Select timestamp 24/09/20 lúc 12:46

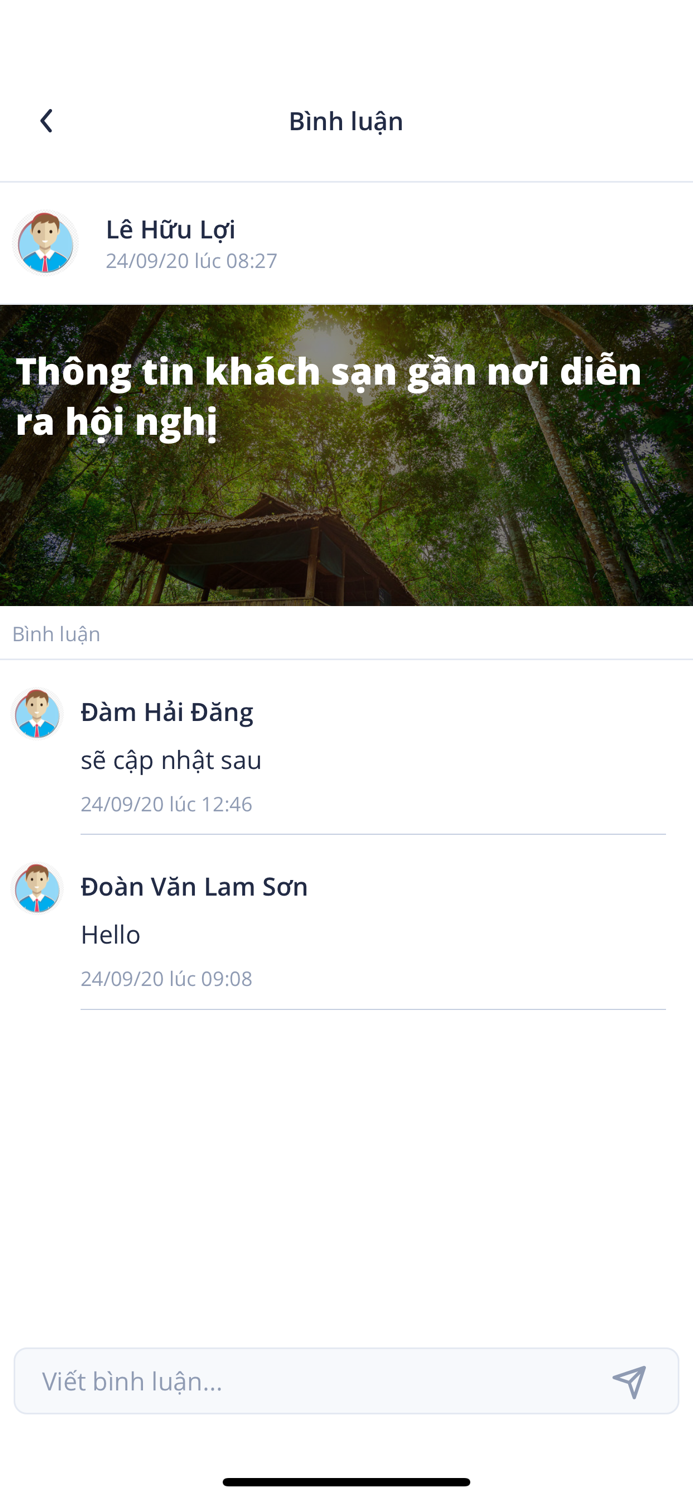tap(166, 803)
